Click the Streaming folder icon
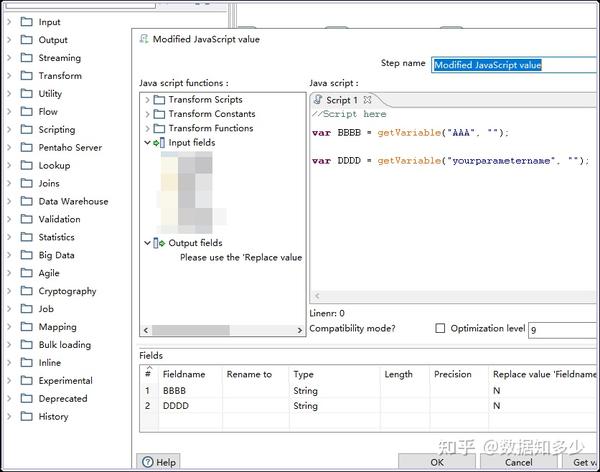Viewport: 600px width, 472px height. pos(26,57)
